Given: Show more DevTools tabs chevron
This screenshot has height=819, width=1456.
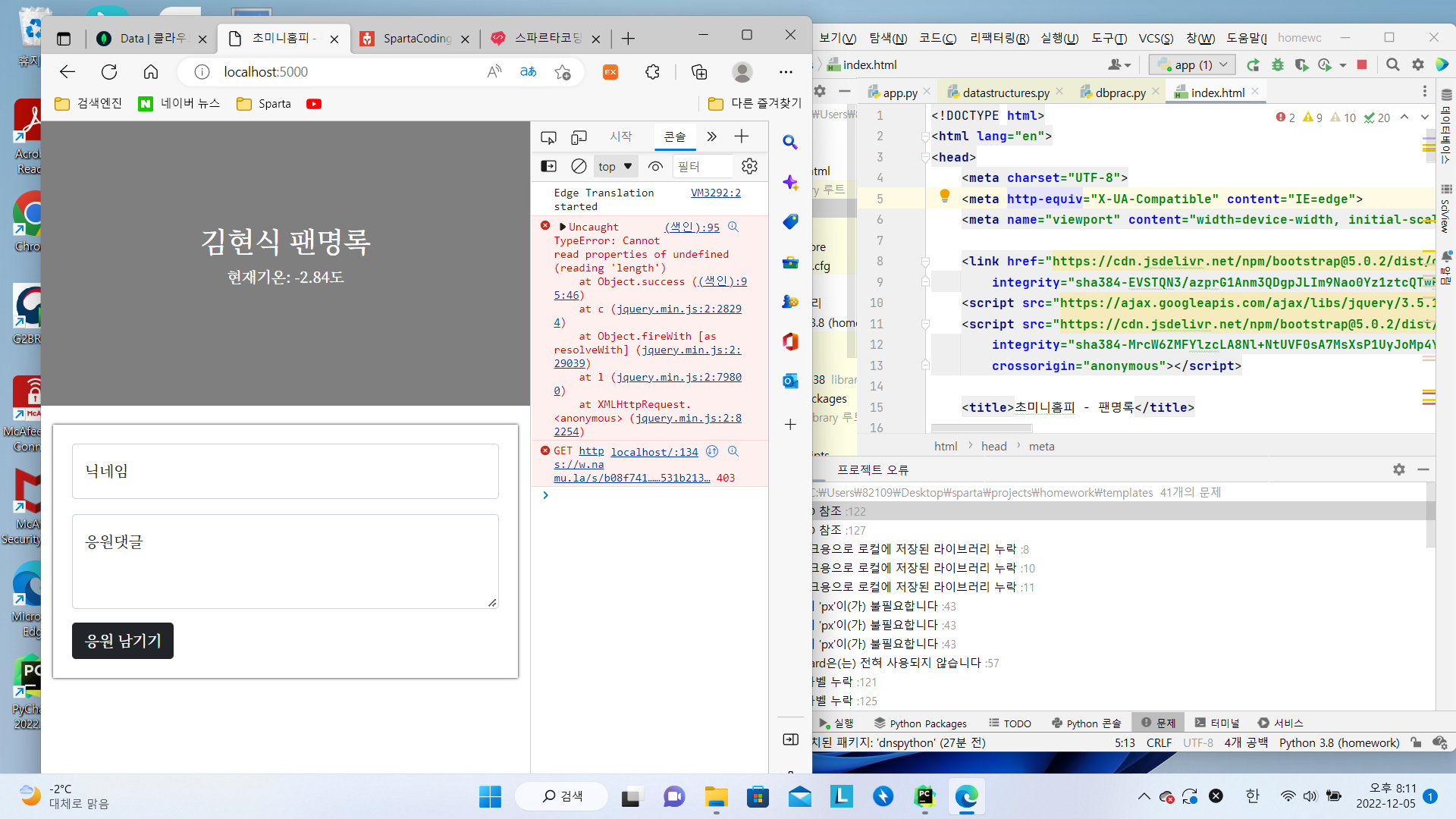Looking at the screenshot, I should coord(711,136).
